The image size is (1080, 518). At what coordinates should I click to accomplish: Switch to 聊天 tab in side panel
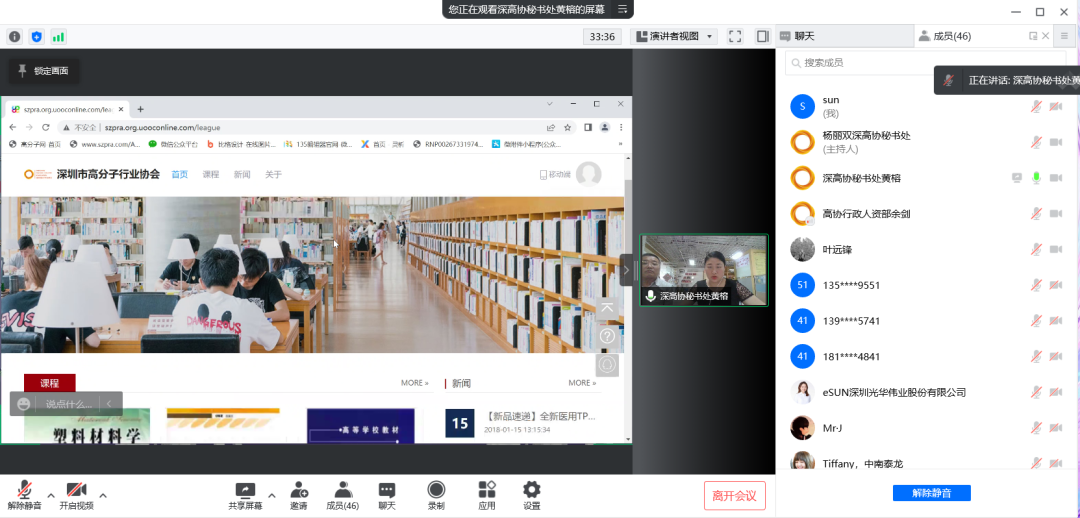[x=844, y=37]
